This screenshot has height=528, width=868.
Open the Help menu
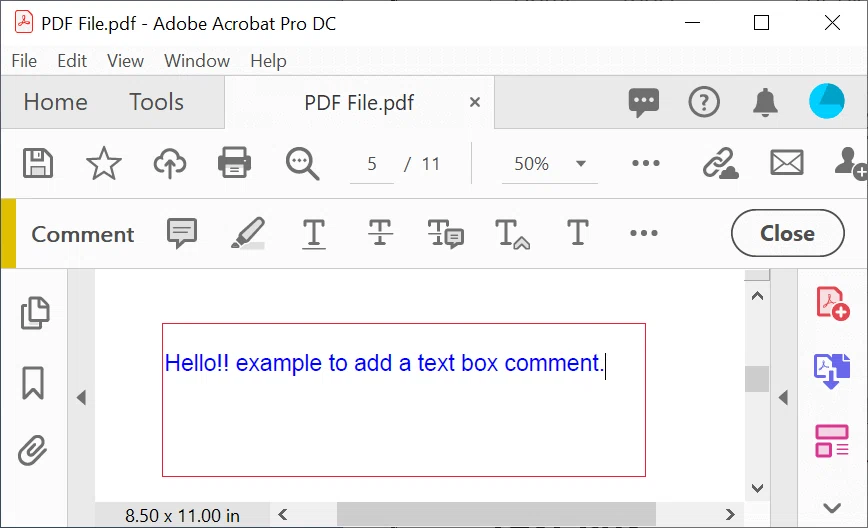coord(268,61)
